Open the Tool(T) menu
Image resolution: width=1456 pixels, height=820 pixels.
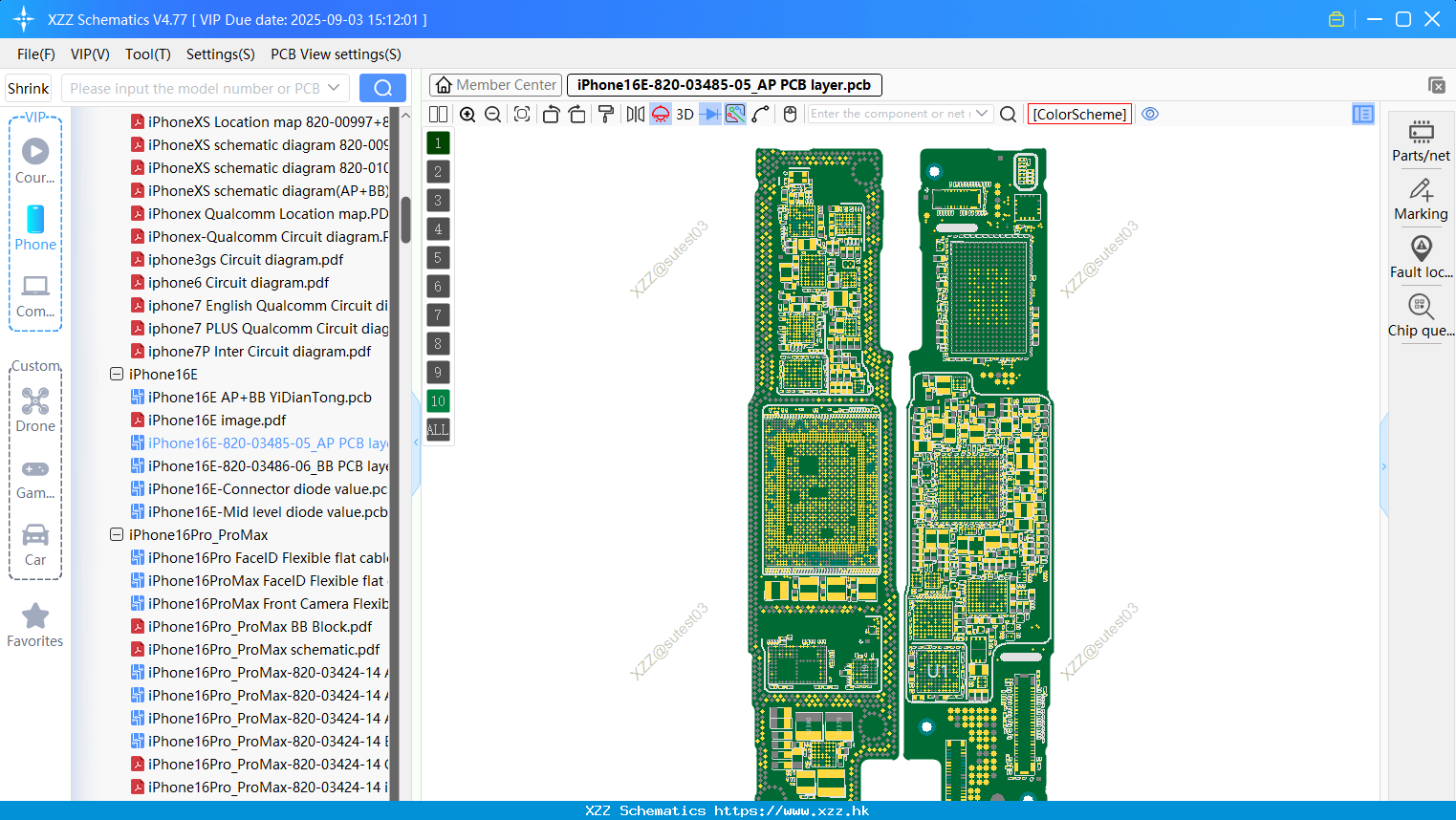tap(148, 54)
